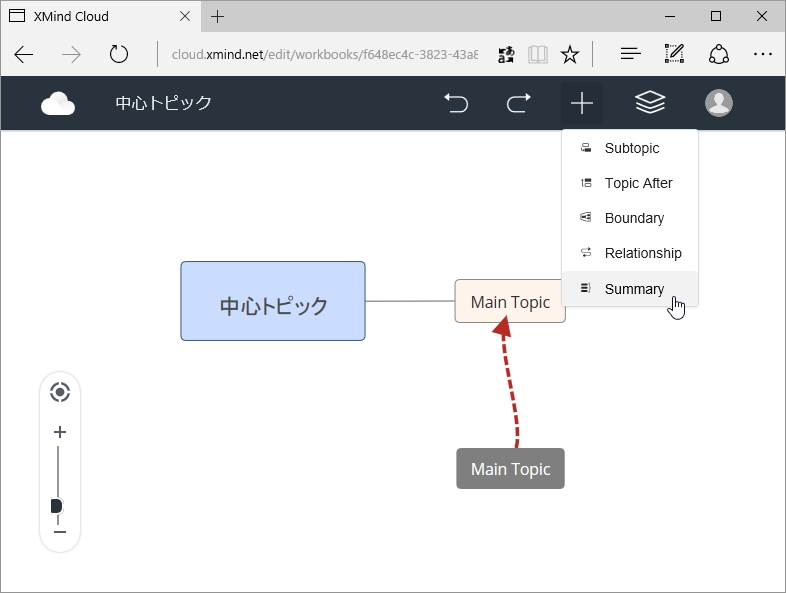Redo the last action
The image size is (786, 593).
(518, 103)
